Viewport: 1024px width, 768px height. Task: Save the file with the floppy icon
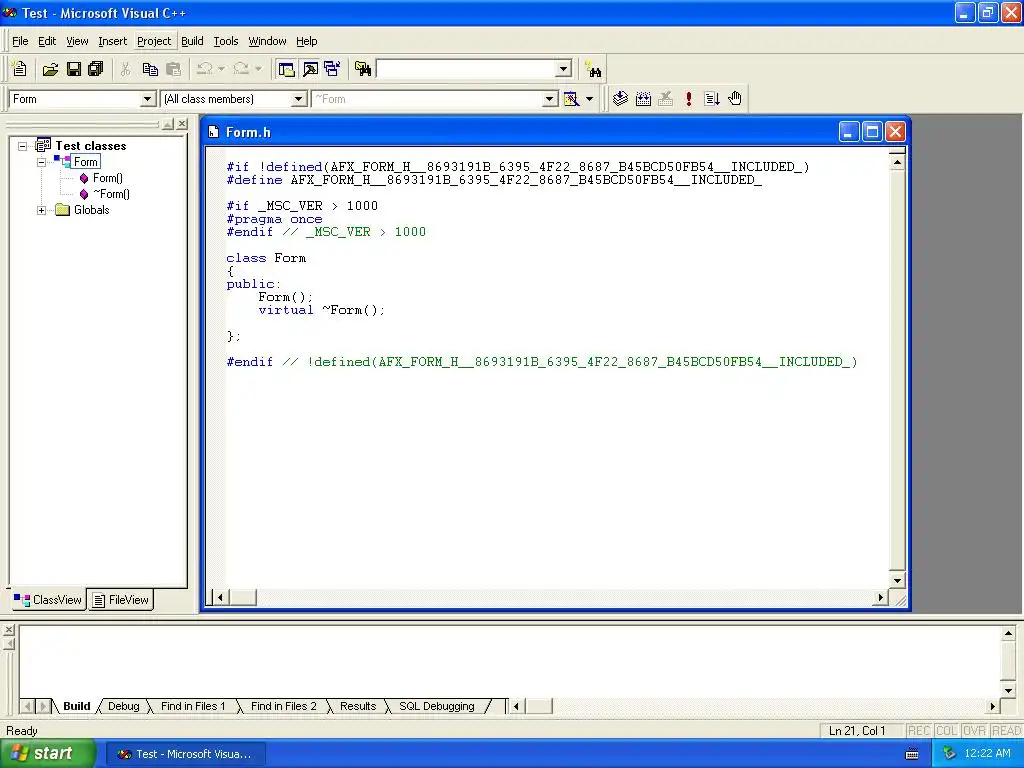[x=74, y=69]
